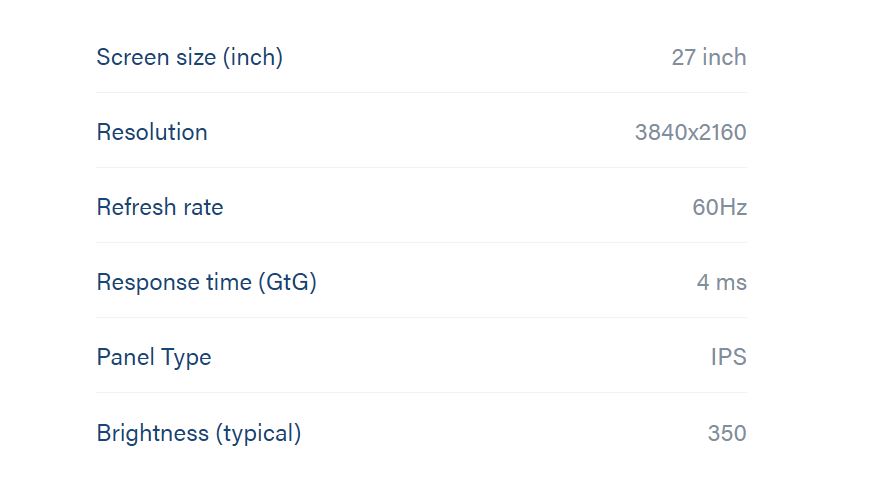Click the Brightness (typical) label

(199, 433)
